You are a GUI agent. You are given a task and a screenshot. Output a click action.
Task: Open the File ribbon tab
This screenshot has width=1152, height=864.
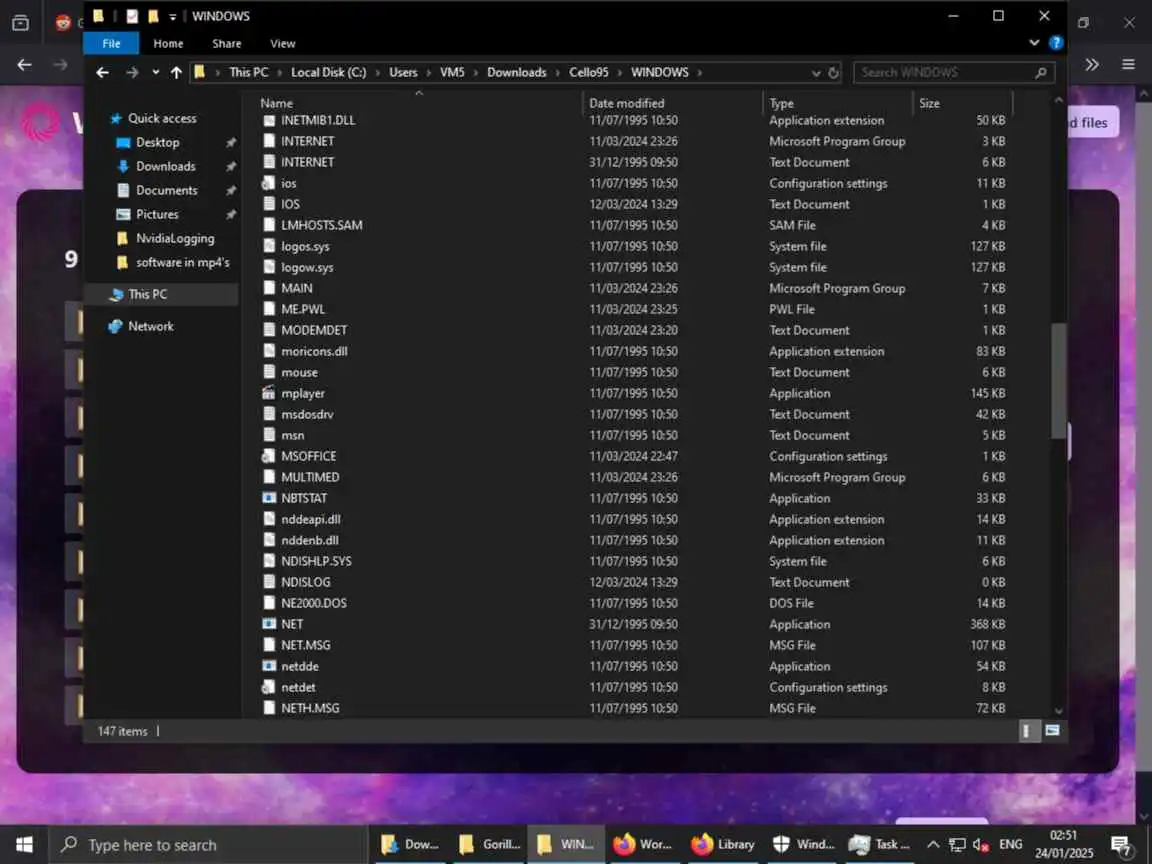111,43
